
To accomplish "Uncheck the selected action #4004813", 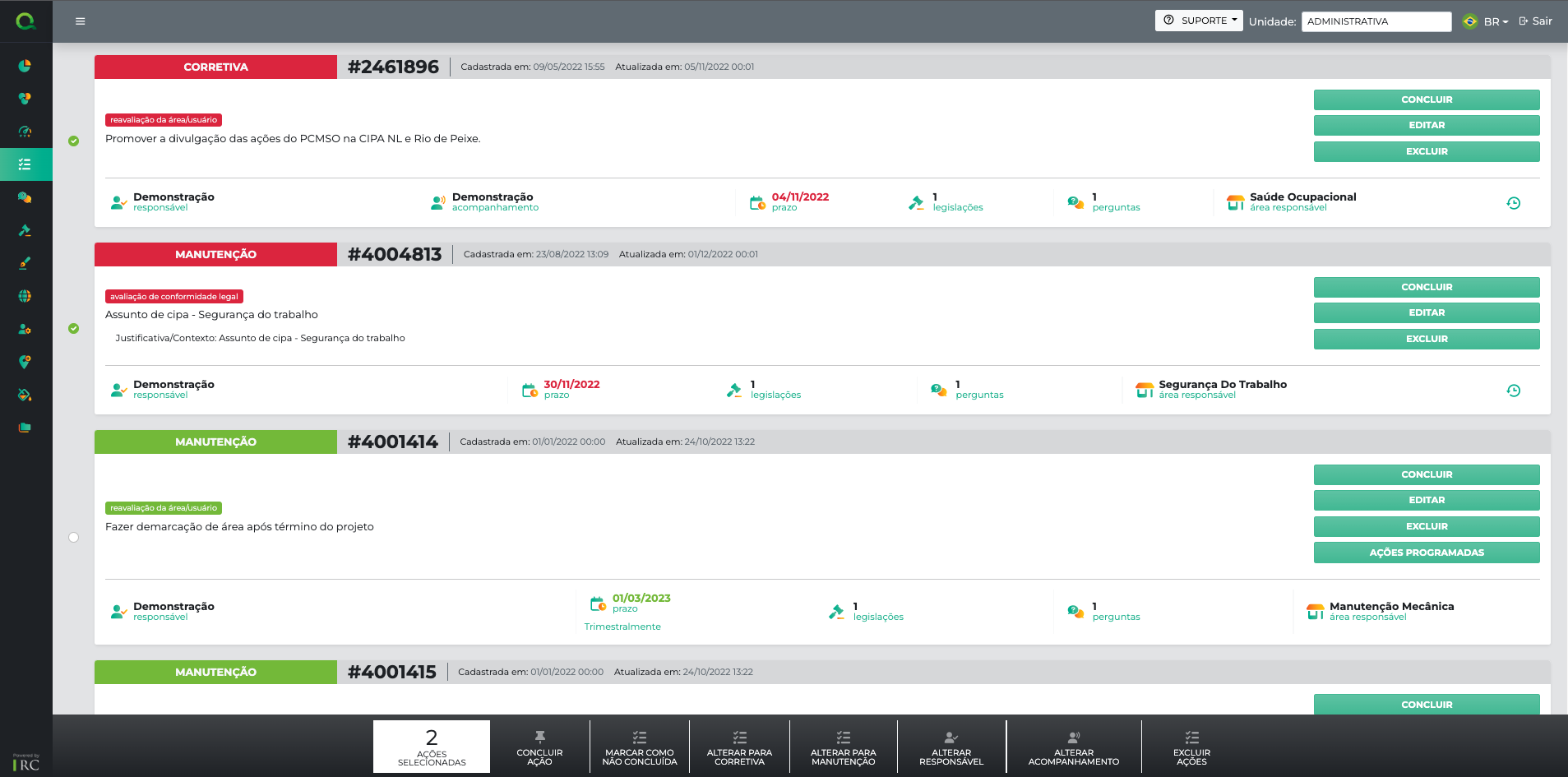I will pyautogui.click(x=74, y=329).
